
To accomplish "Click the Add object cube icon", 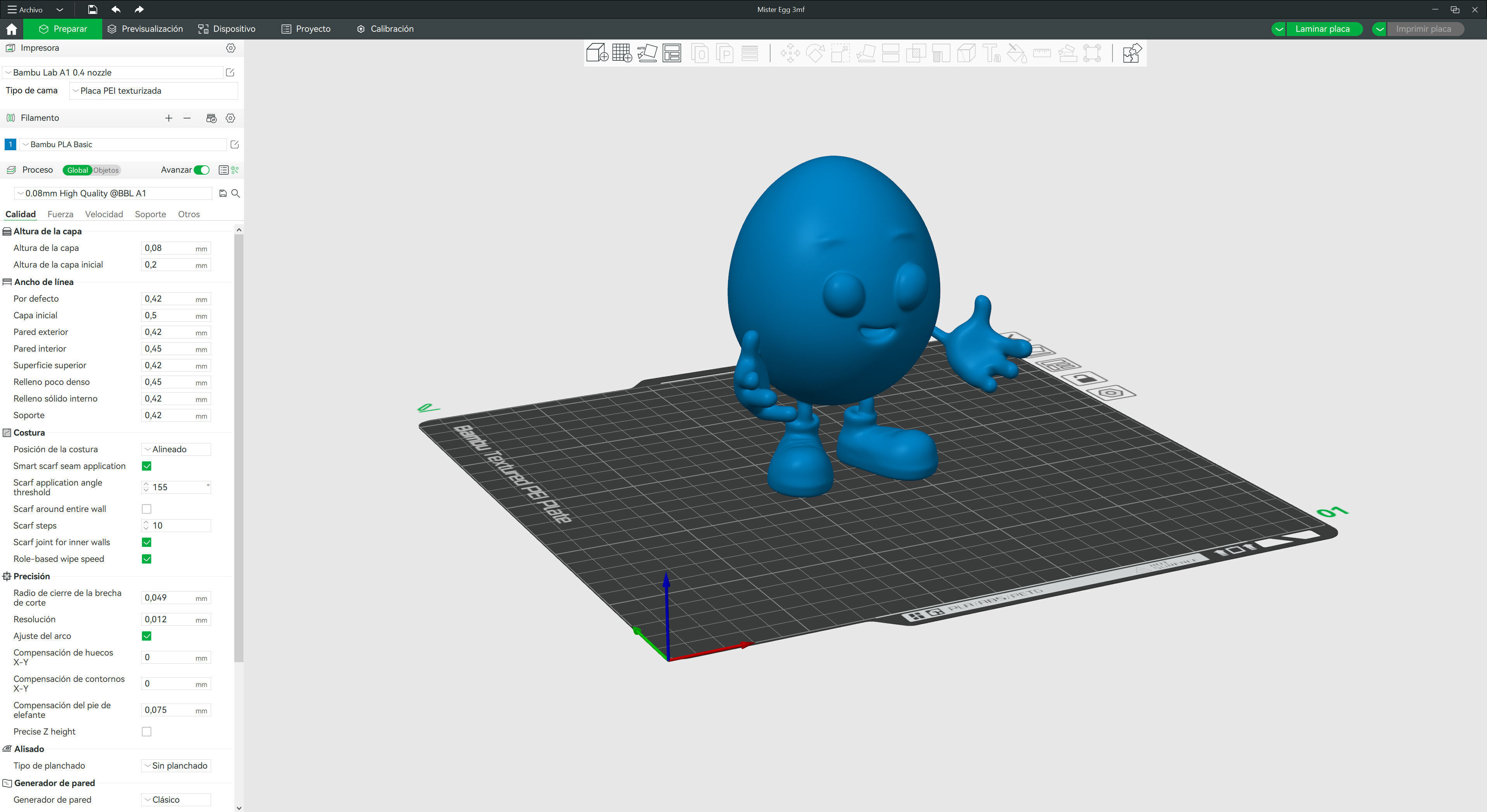I will click(x=597, y=53).
